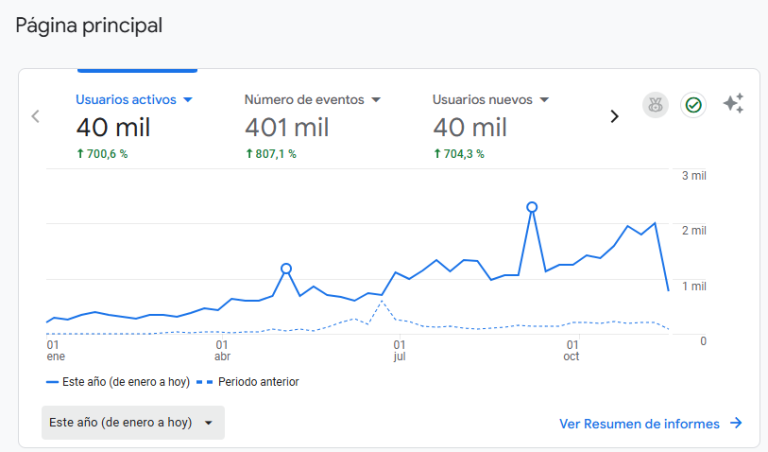
Task: Open Ver Resumen de informes link
Action: tap(639, 424)
